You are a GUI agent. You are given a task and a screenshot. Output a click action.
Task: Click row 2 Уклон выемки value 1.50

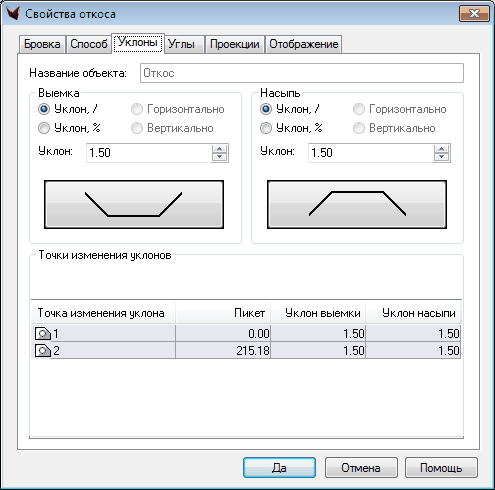(318, 350)
